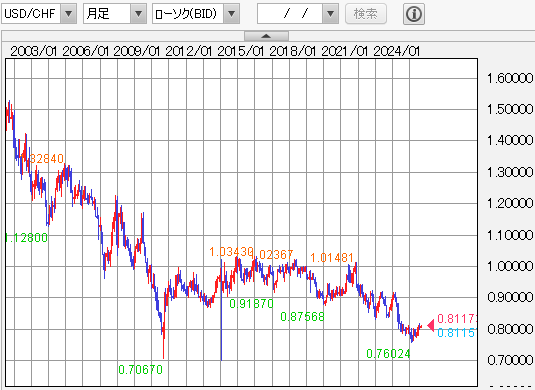Image resolution: width=535 pixels, height=390 pixels.
Task: Click the 1.20000 price axis label
Action: [x=510, y=203]
